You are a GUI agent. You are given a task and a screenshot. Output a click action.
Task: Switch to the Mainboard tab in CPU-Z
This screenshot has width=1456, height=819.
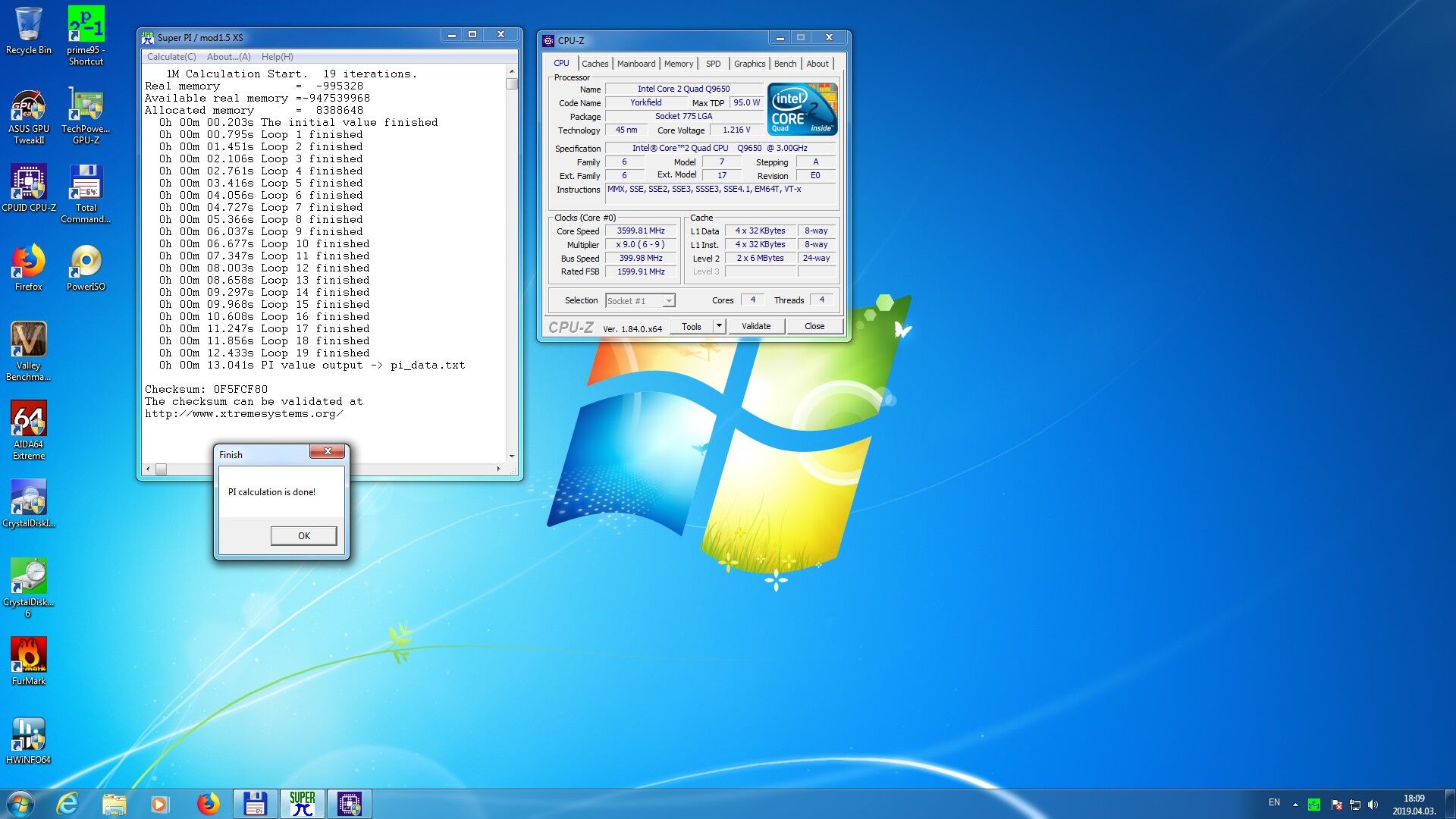click(635, 64)
